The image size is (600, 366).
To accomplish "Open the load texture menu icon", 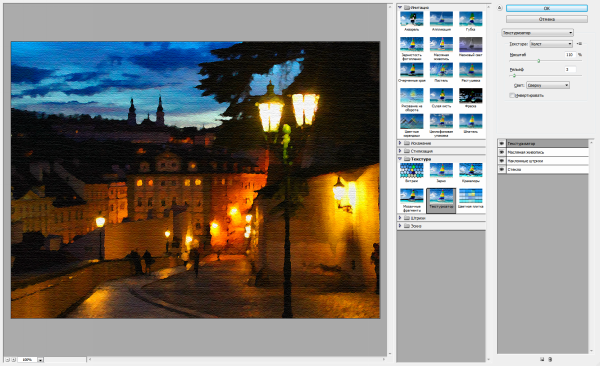I will click(x=579, y=44).
